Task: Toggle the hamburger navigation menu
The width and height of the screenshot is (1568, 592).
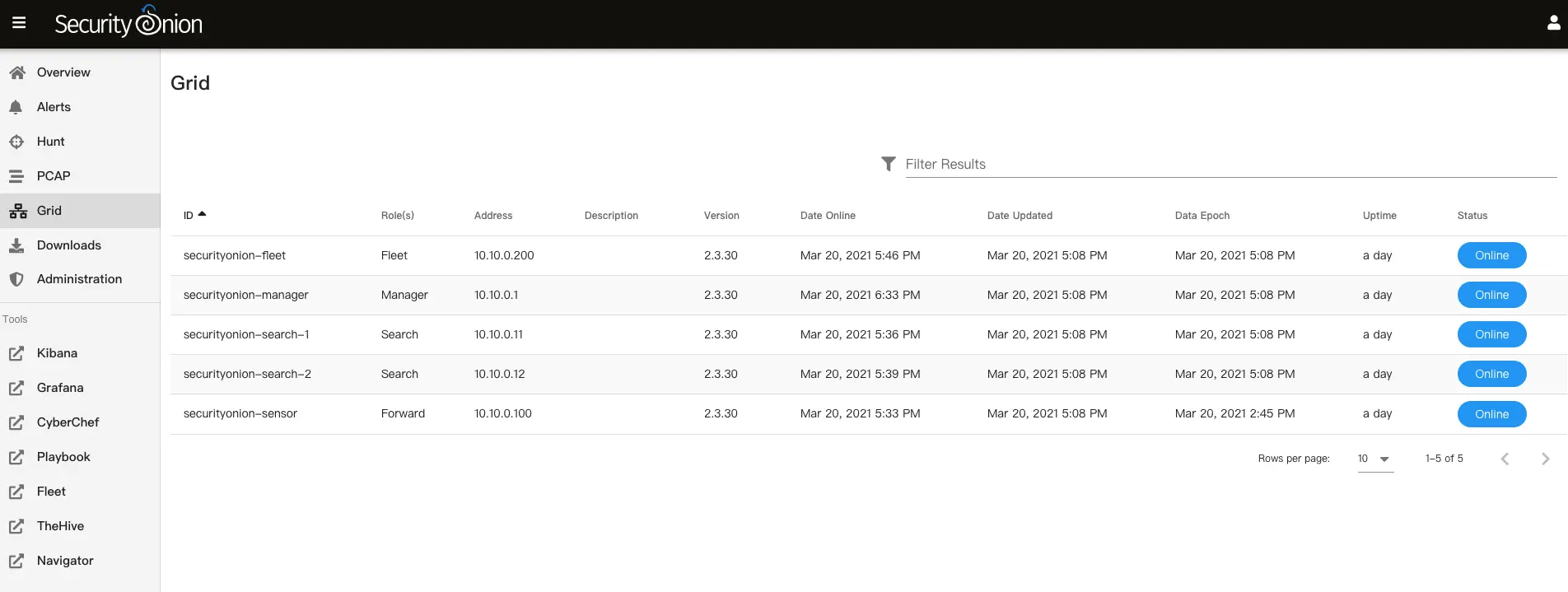Action: point(19,23)
